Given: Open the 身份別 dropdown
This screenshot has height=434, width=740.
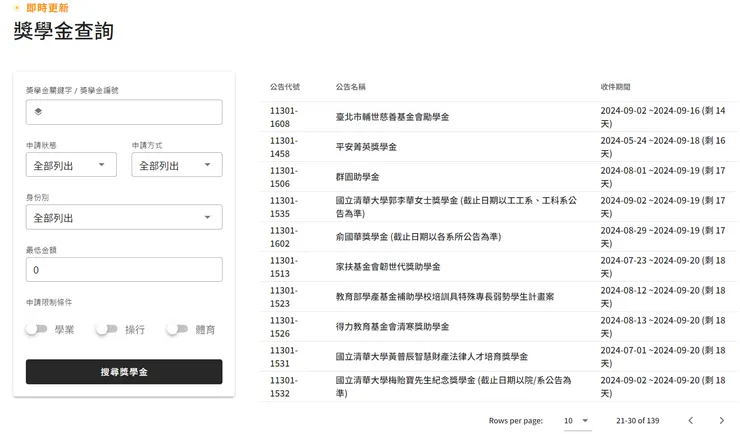Looking at the screenshot, I should (124, 217).
